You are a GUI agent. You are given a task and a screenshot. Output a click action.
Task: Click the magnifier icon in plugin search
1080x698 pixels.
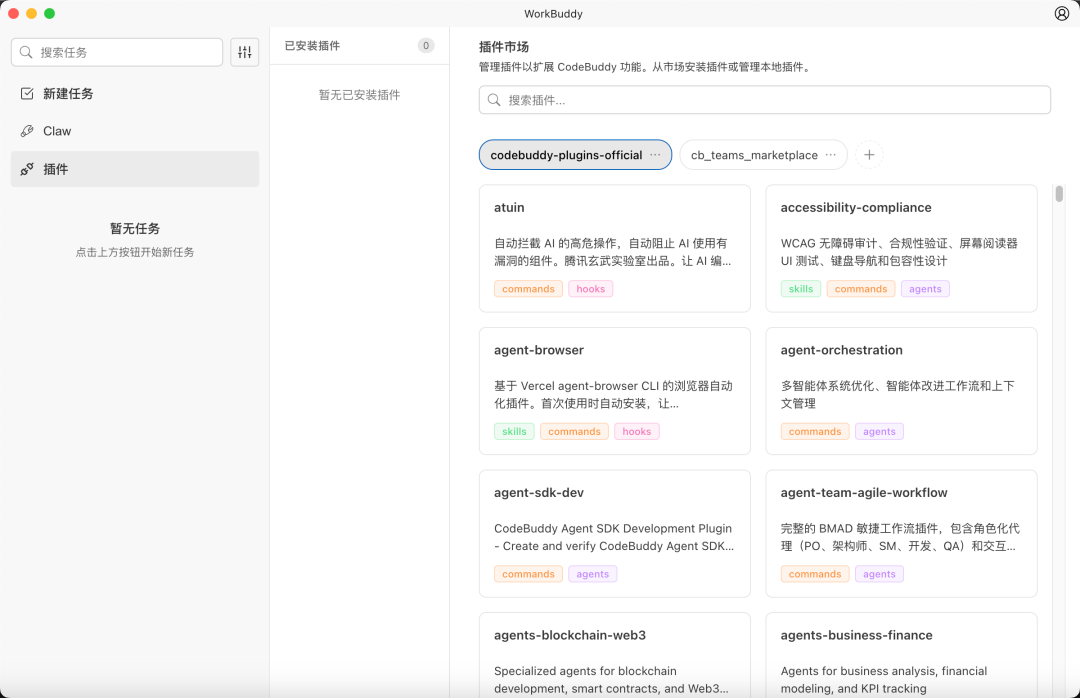coord(494,100)
